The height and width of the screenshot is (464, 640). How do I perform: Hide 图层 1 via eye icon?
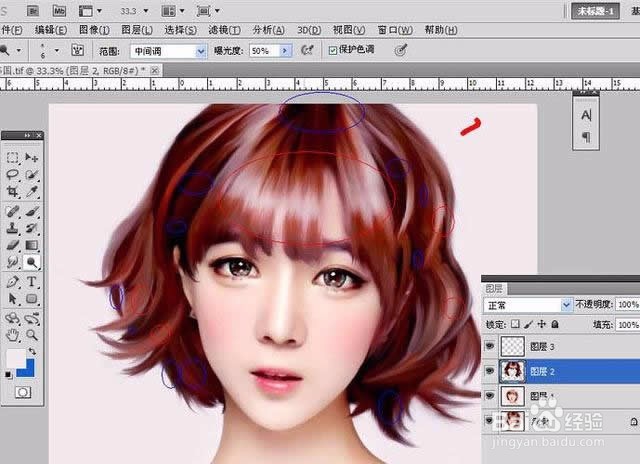pyautogui.click(x=489, y=395)
